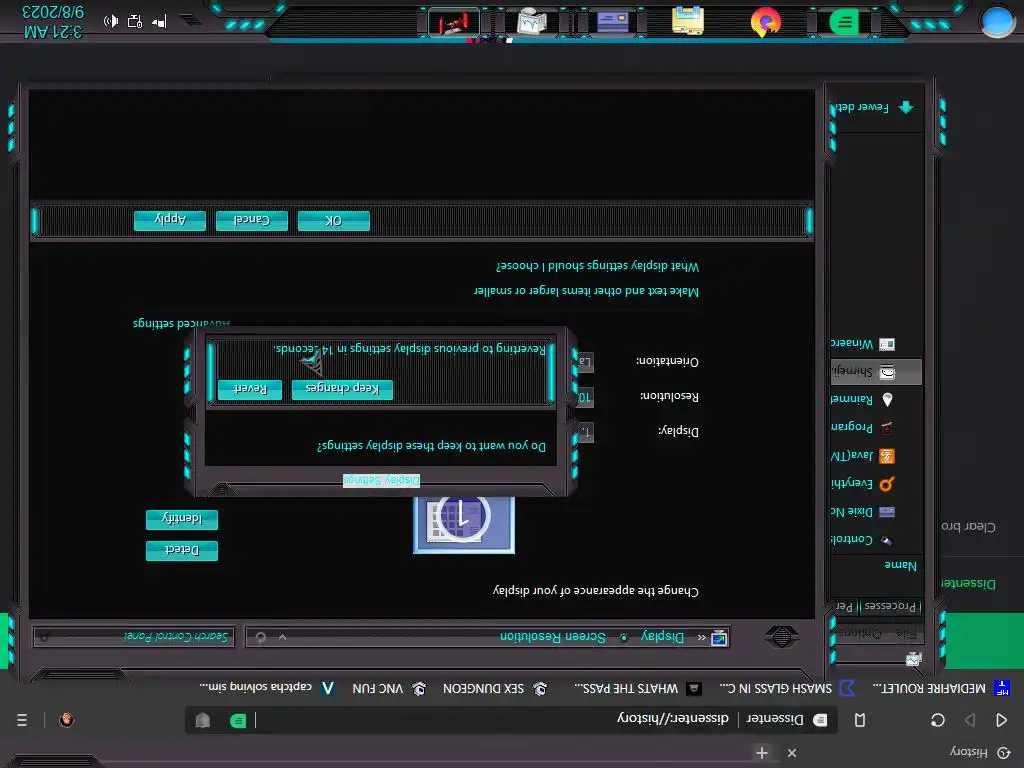The height and width of the screenshot is (768, 1024).
Task: Click the Detect button
Action: tap(182, 551)
